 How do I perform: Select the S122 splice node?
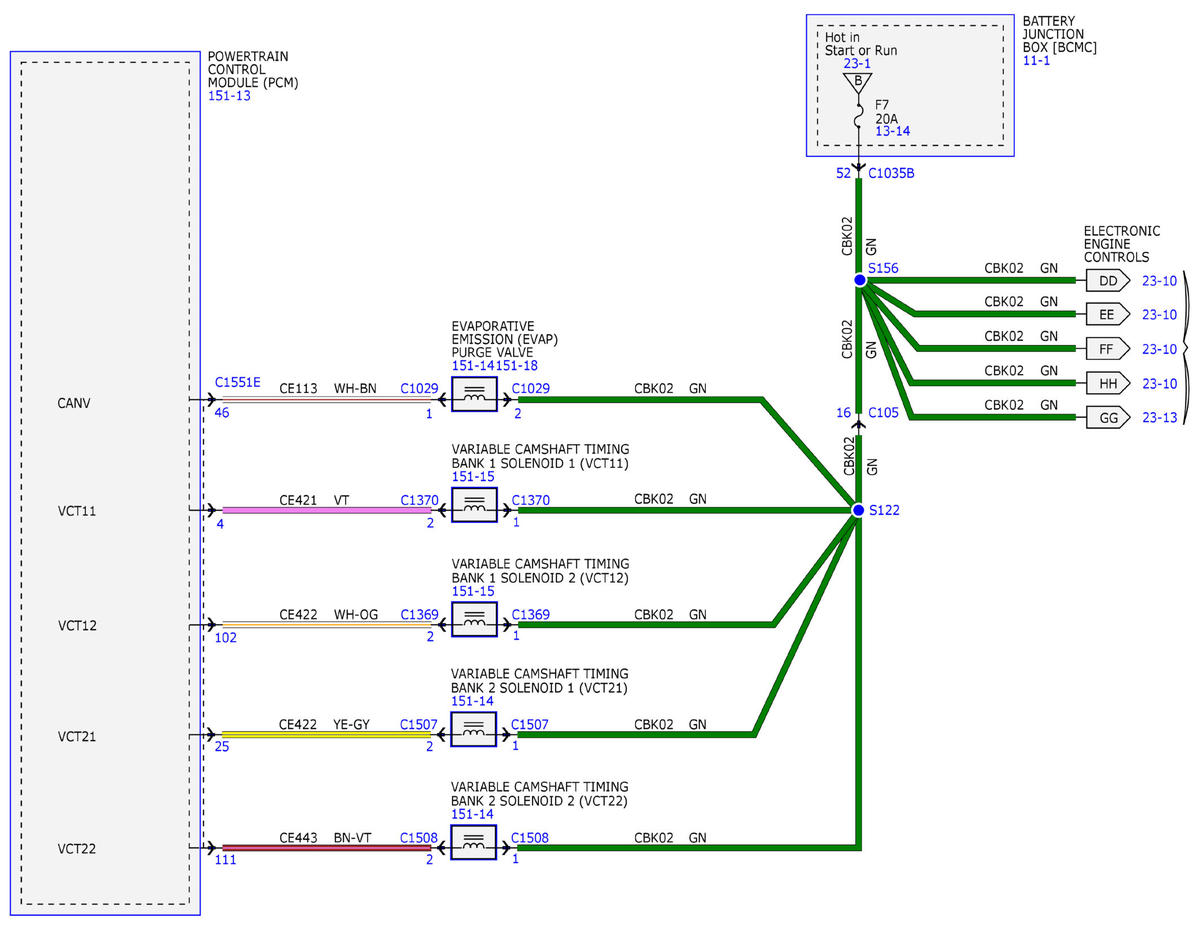(x=858, y=510)
